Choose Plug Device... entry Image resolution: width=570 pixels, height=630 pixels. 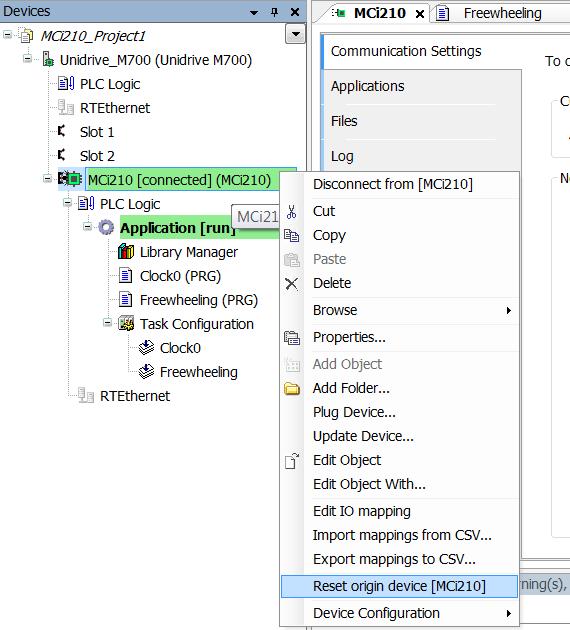(400, 412)
